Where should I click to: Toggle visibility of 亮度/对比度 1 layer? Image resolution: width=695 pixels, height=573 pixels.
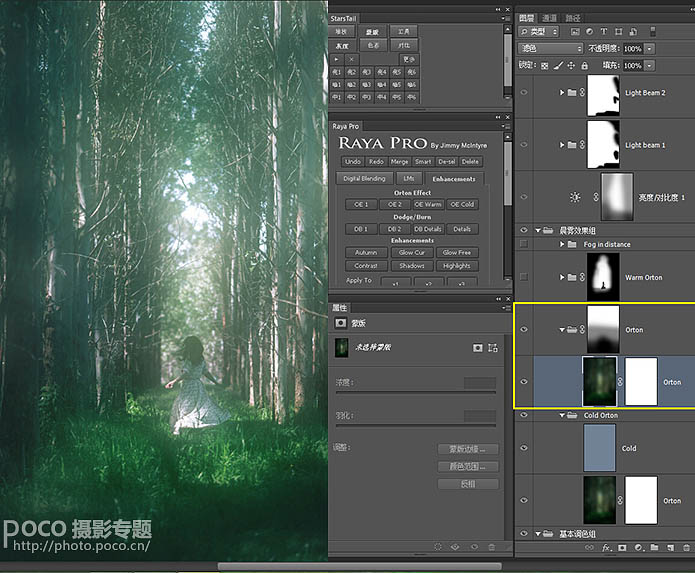[x=524, y=197]
